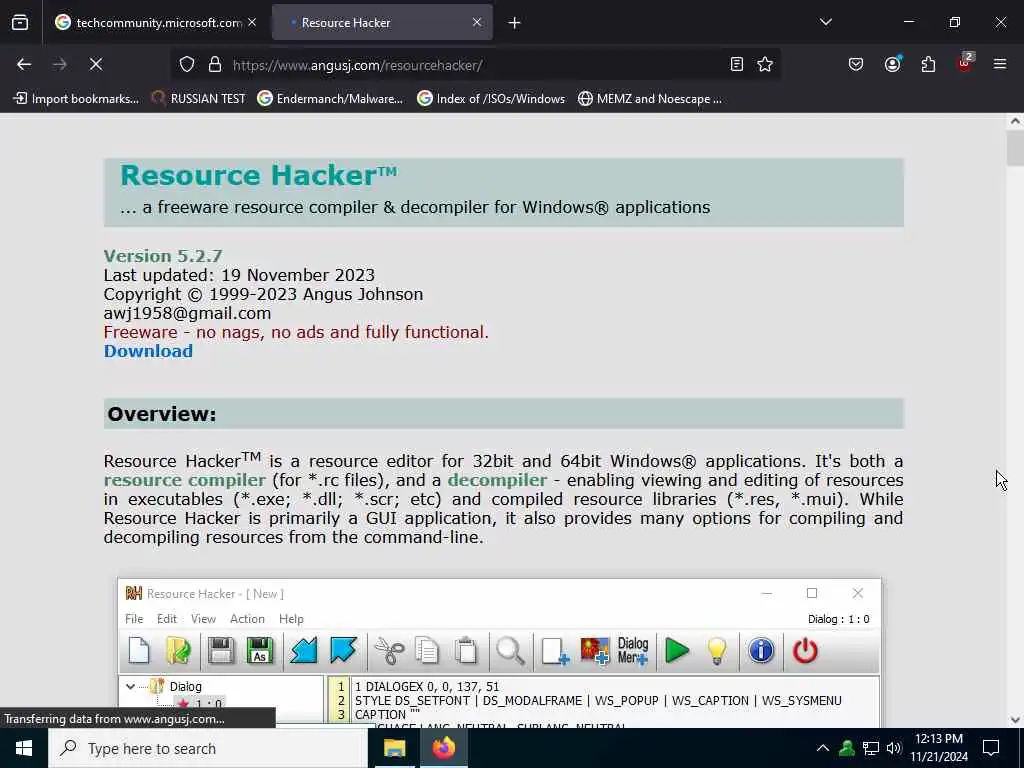
Task: Click the Save floppy disk toolbar icon
Action: pos(221,651)
